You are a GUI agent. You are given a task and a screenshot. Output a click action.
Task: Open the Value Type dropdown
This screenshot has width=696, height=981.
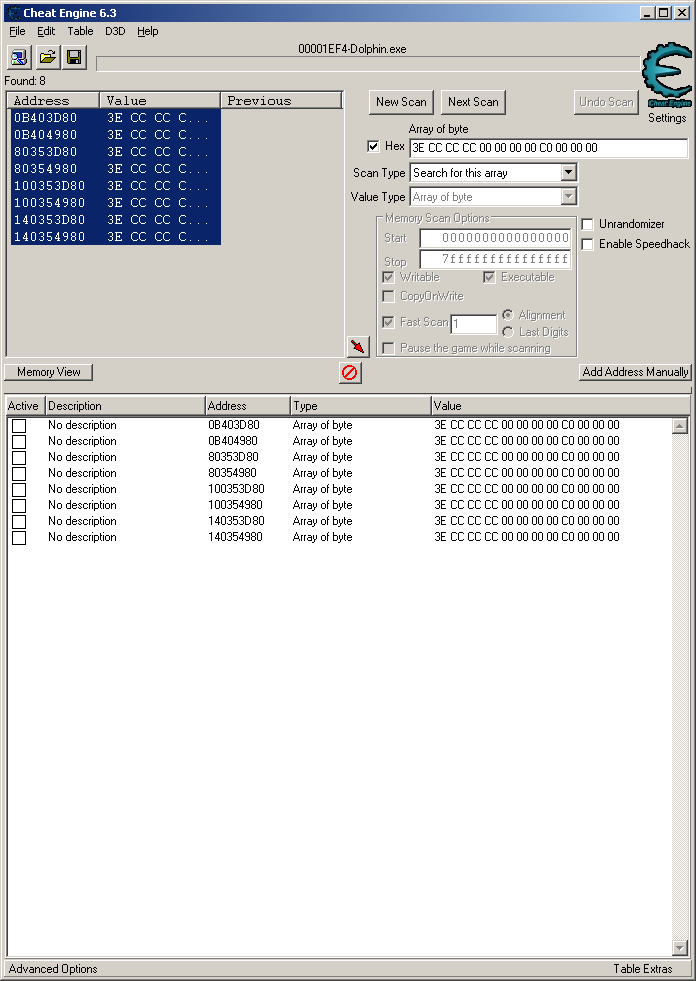click(x=568, y=197)
